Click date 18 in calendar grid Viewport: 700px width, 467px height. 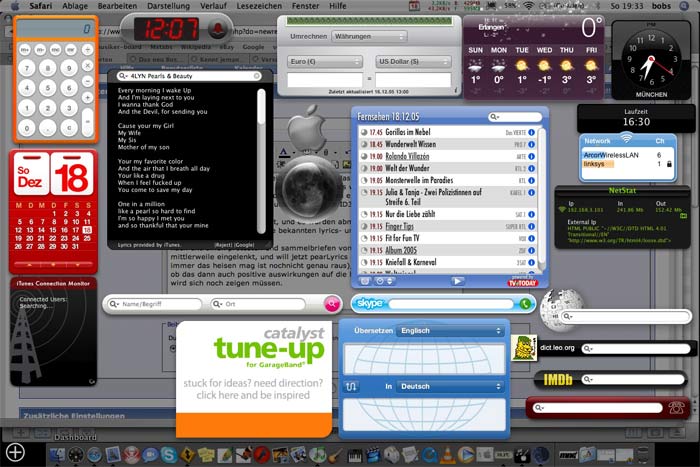pyautogui.click(x=87, y=230)
